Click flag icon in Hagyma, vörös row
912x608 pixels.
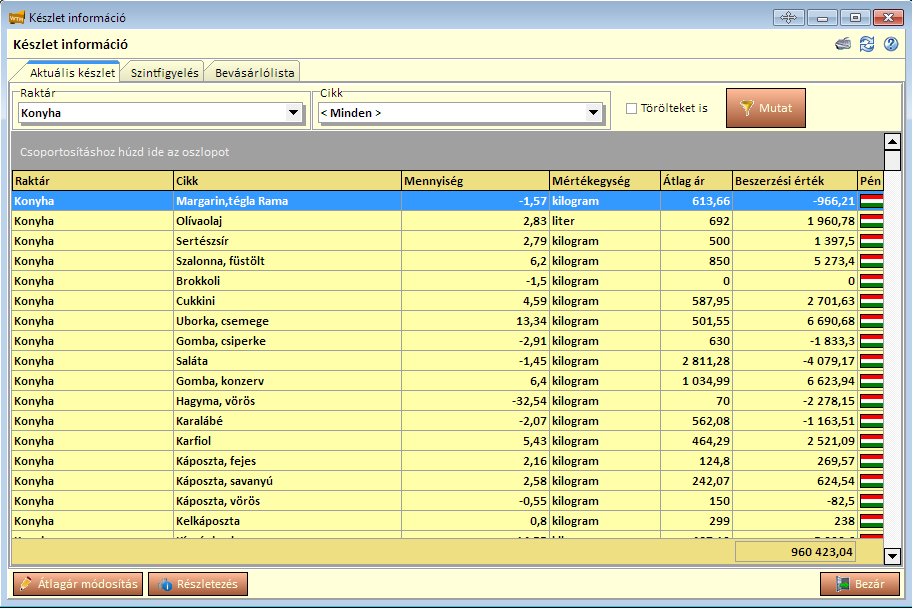click(871, 401)
